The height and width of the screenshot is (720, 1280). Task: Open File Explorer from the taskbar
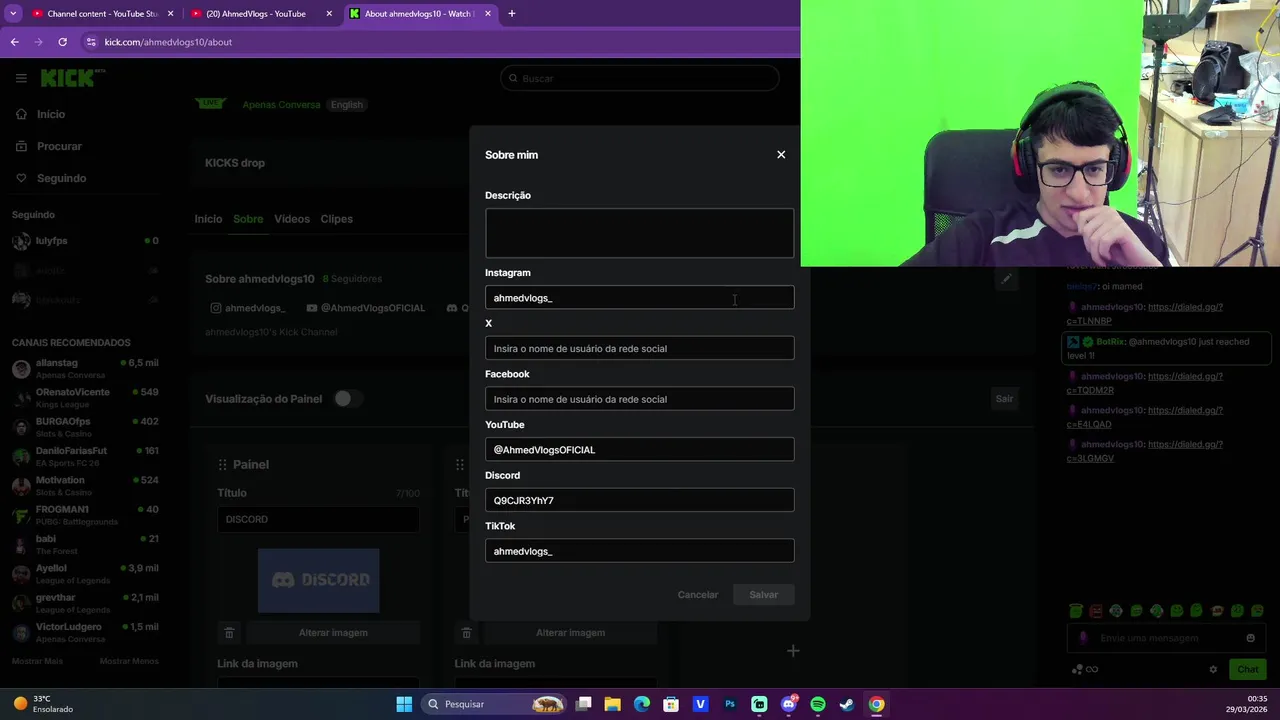click(x=613, y=704)
